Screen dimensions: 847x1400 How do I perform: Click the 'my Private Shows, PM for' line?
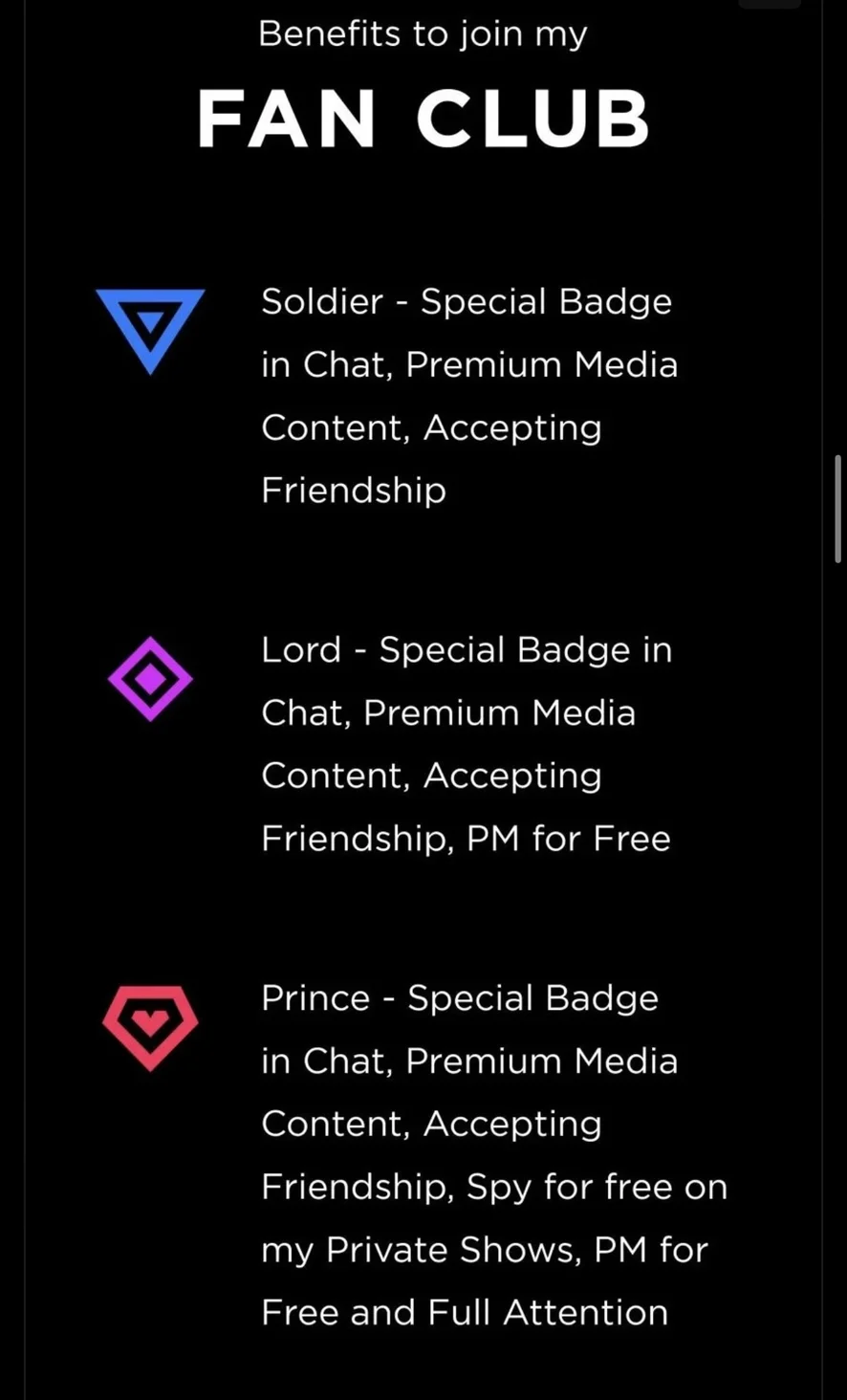point(485,1250)
